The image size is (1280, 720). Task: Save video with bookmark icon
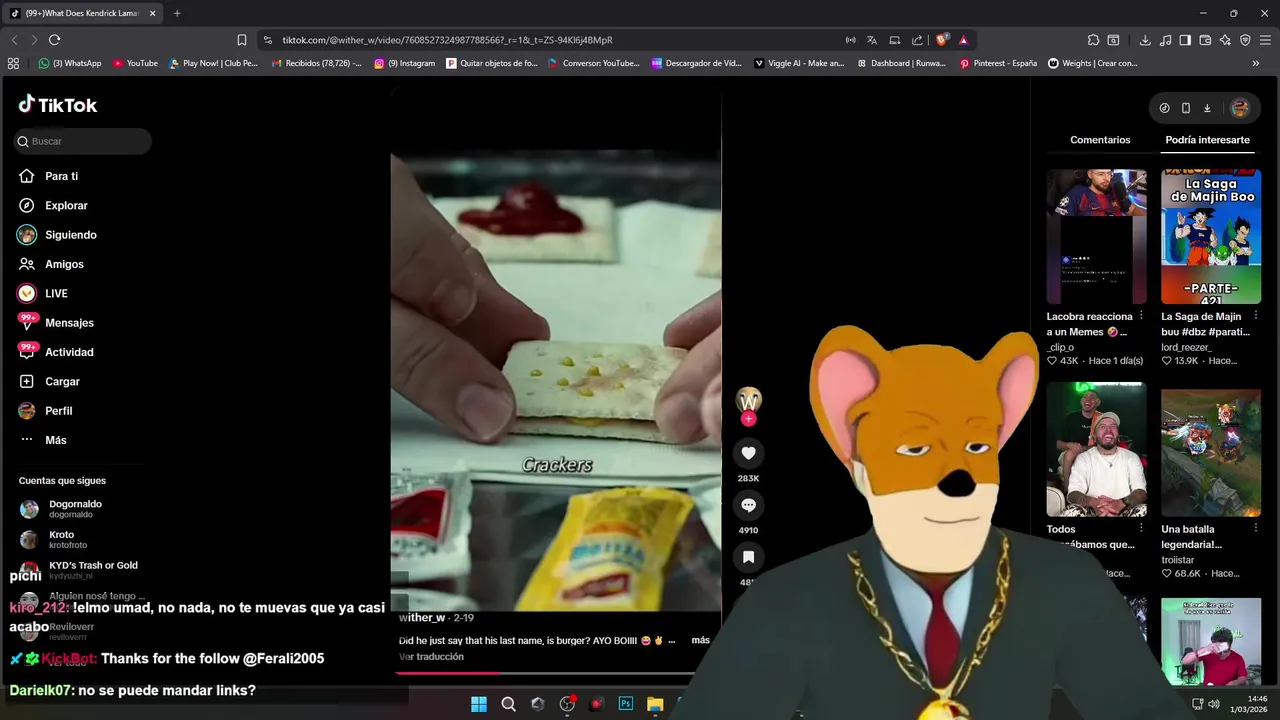[x=748, y=557]
